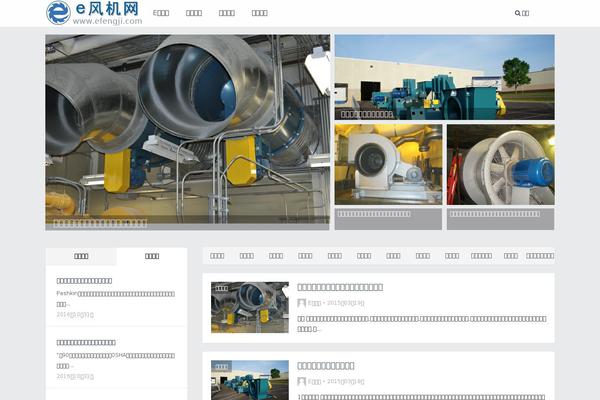The height and width of the screenshot is (400, 600).
Task: Open the duct fan article thumbnail
Action: click(250, 307)
